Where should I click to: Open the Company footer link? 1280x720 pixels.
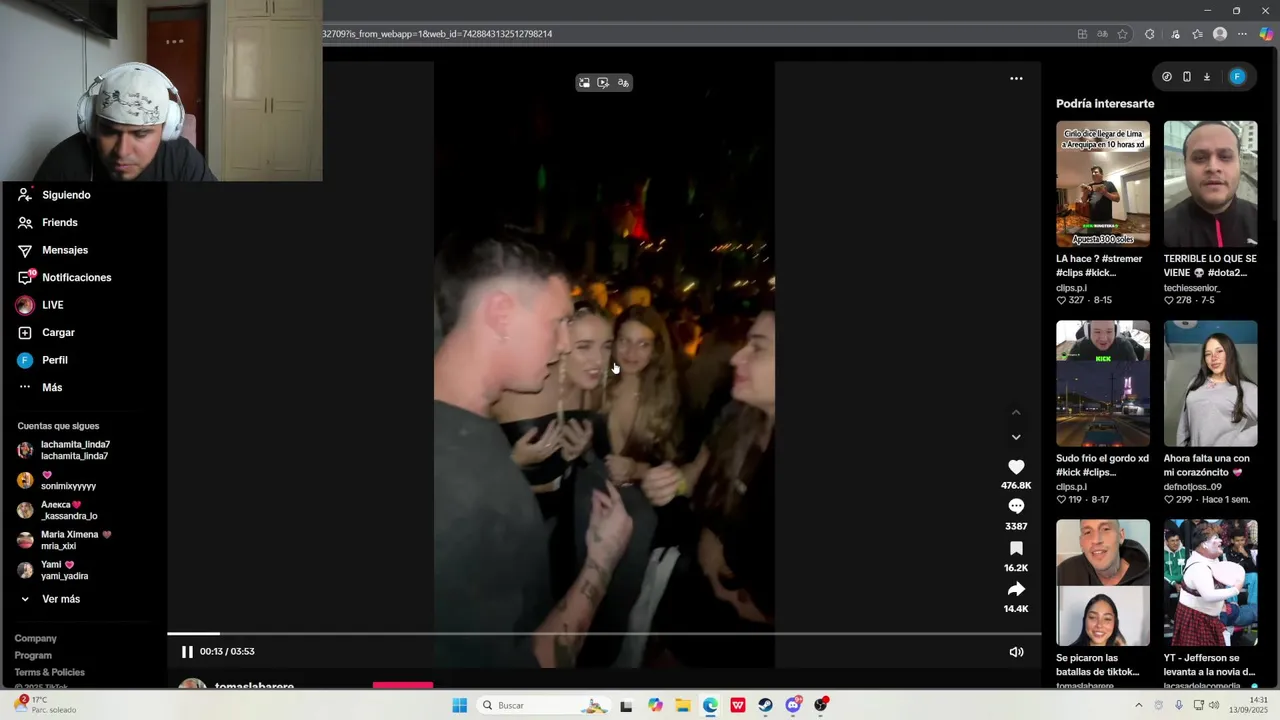coord(36,639)
